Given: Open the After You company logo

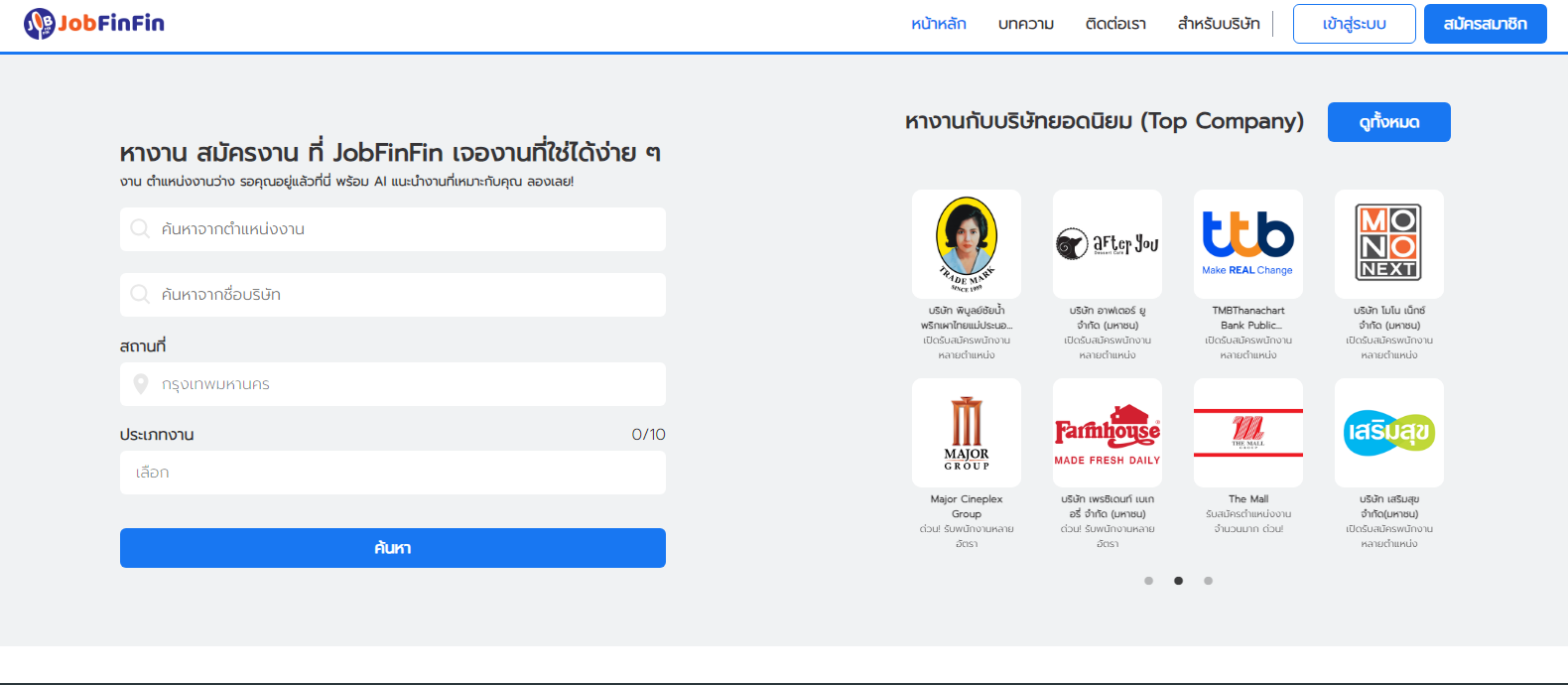Looking at the screenshot, I should click(1108, 243).
